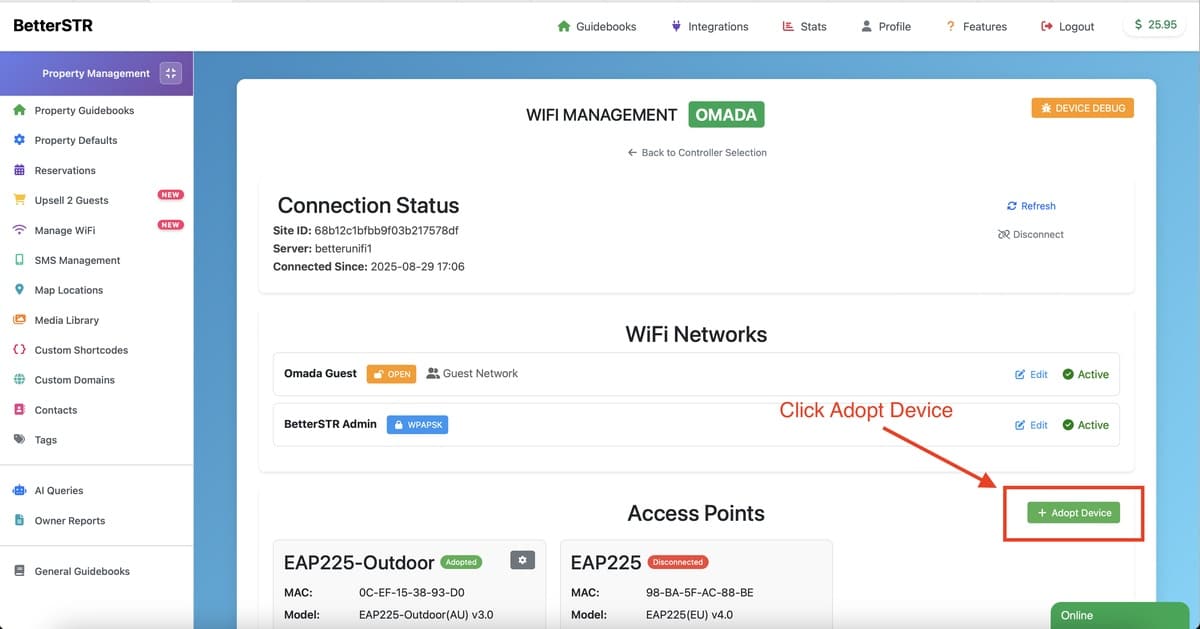Disconnect from the Omada controller
1200x629 pixels.
click(x=1031, y=234)
